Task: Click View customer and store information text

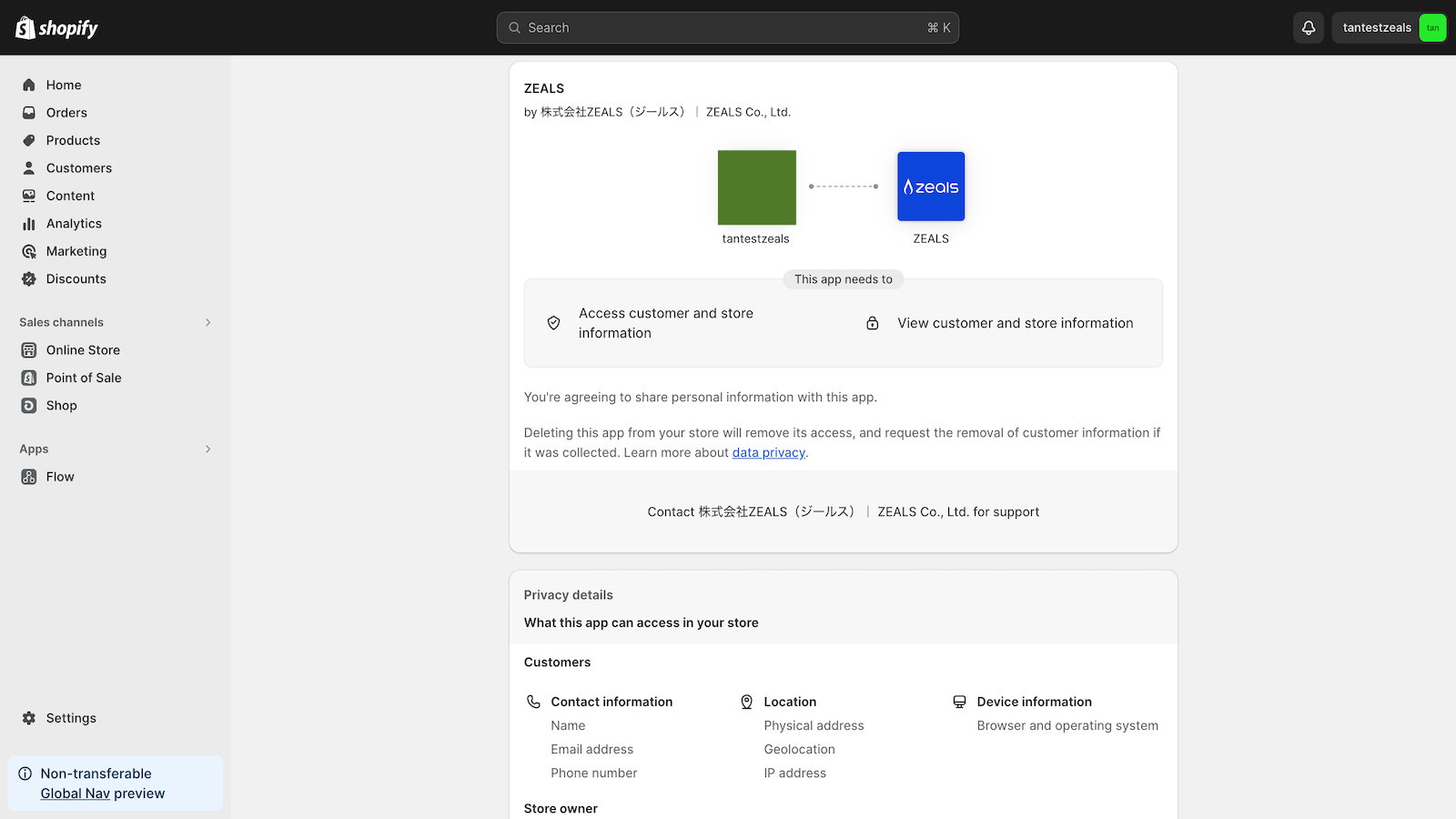Action: coord(1016,323)
